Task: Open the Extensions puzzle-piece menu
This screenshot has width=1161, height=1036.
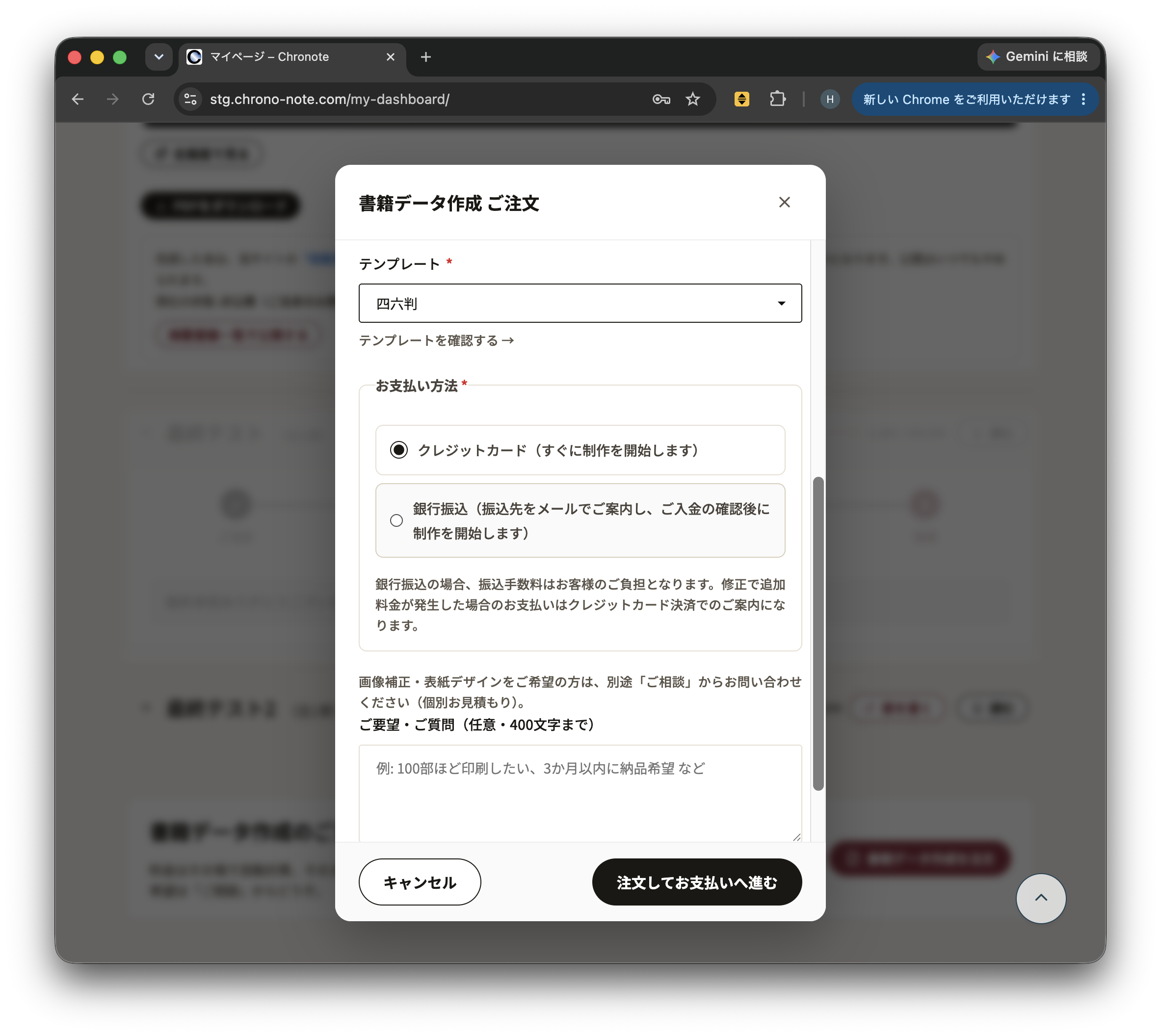Action: (x=777, y=100)
